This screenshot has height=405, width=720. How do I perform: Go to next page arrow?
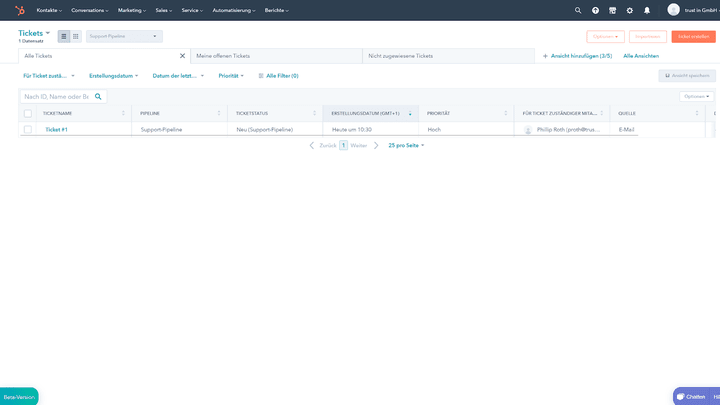(376, 146)
